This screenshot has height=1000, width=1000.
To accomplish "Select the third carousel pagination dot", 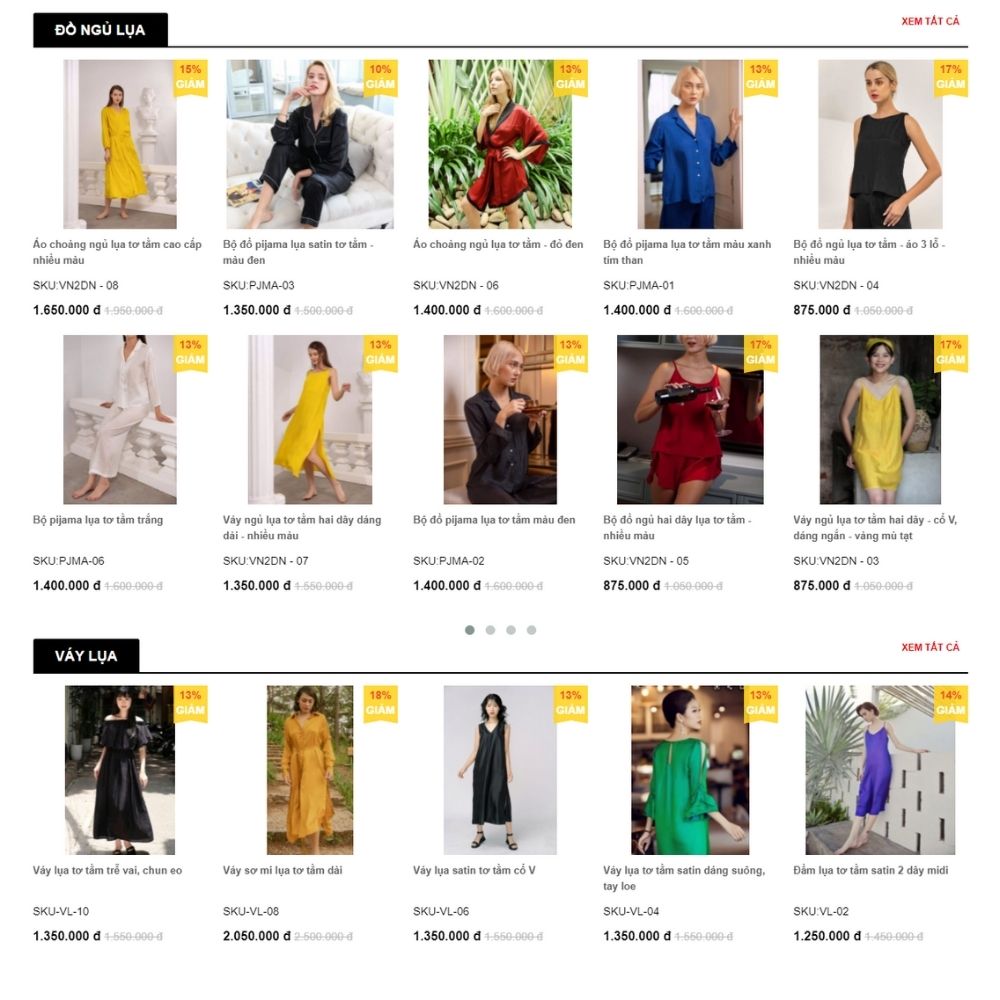I will (511, 630).
